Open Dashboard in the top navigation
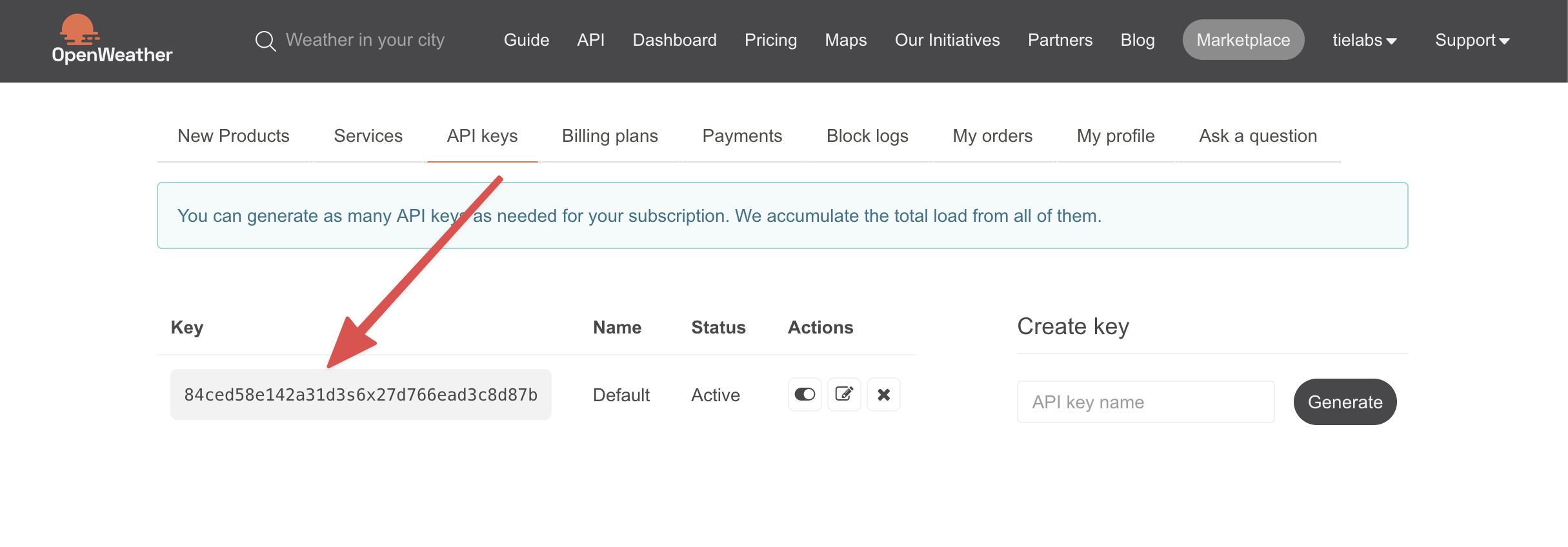The width and height of the screenshot is (1568, 547). tap(674, 40)
